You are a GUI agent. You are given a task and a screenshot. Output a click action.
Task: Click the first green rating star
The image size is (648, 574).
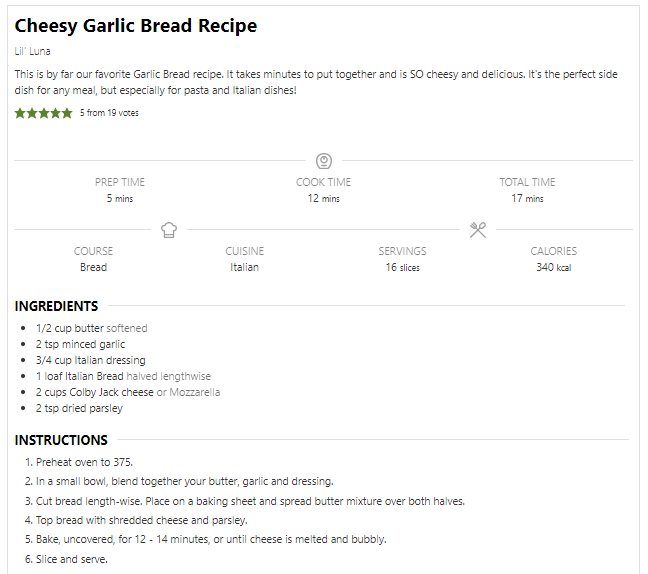click(x=20, y=113)
